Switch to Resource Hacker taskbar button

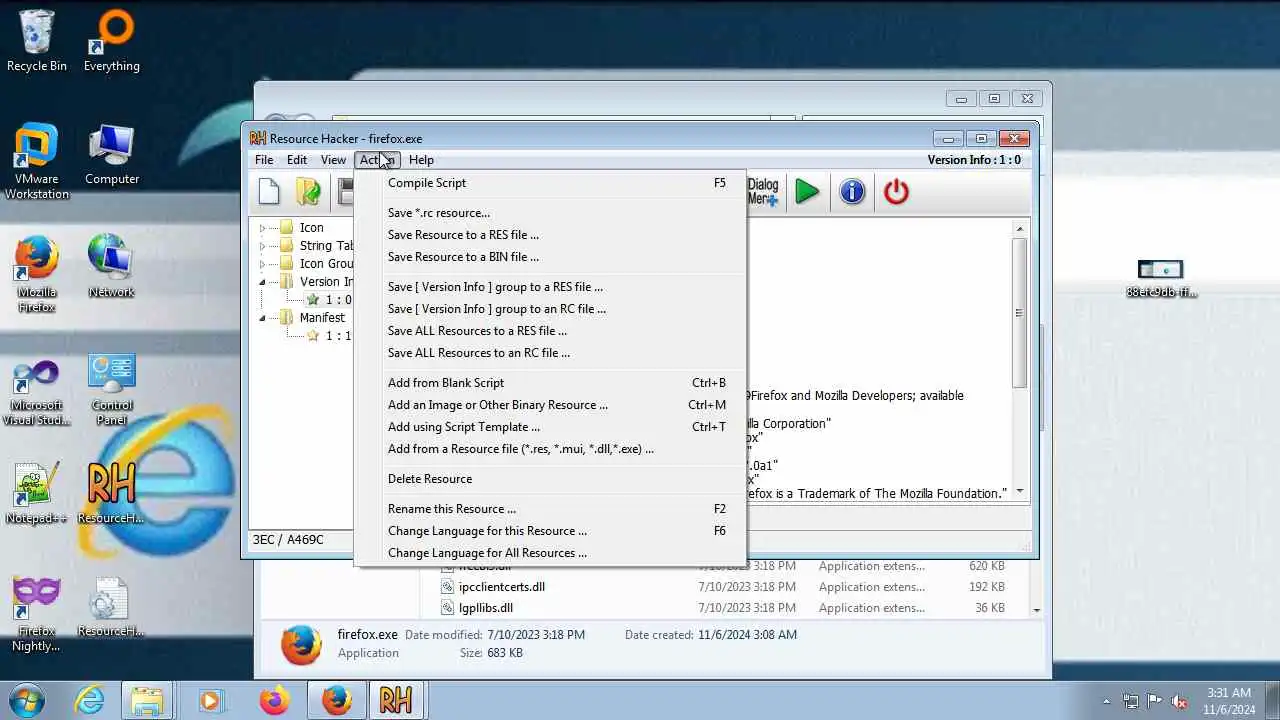click(x=396, y=700)
